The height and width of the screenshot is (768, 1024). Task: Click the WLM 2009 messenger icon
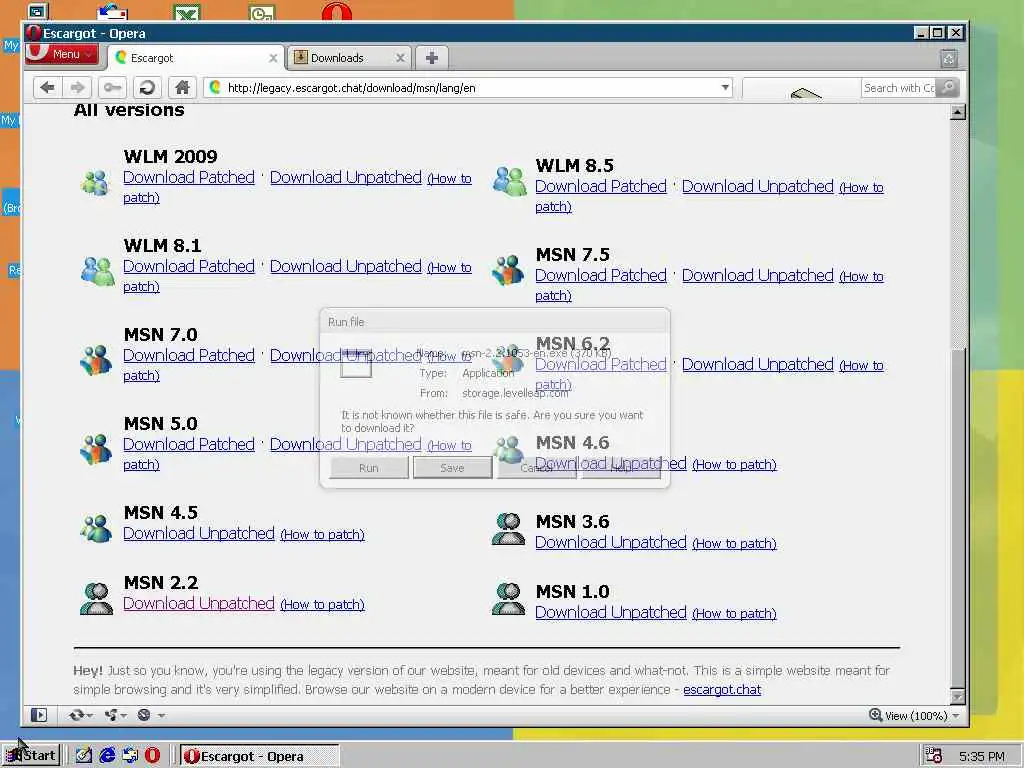pyautogui.click(x=96, y=183)
